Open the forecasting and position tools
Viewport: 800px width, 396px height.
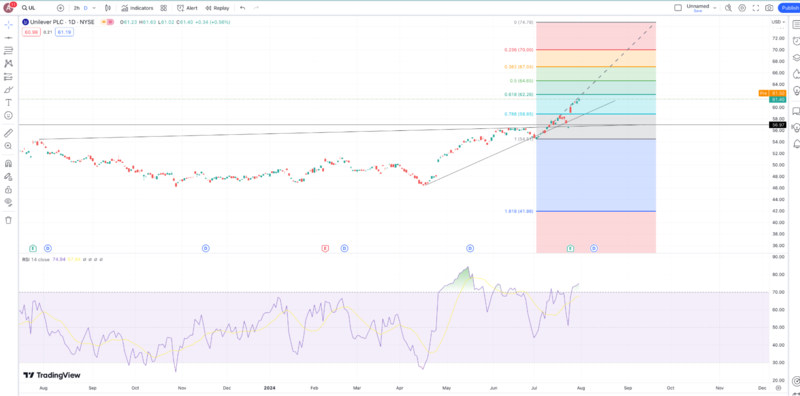(8, 77)
